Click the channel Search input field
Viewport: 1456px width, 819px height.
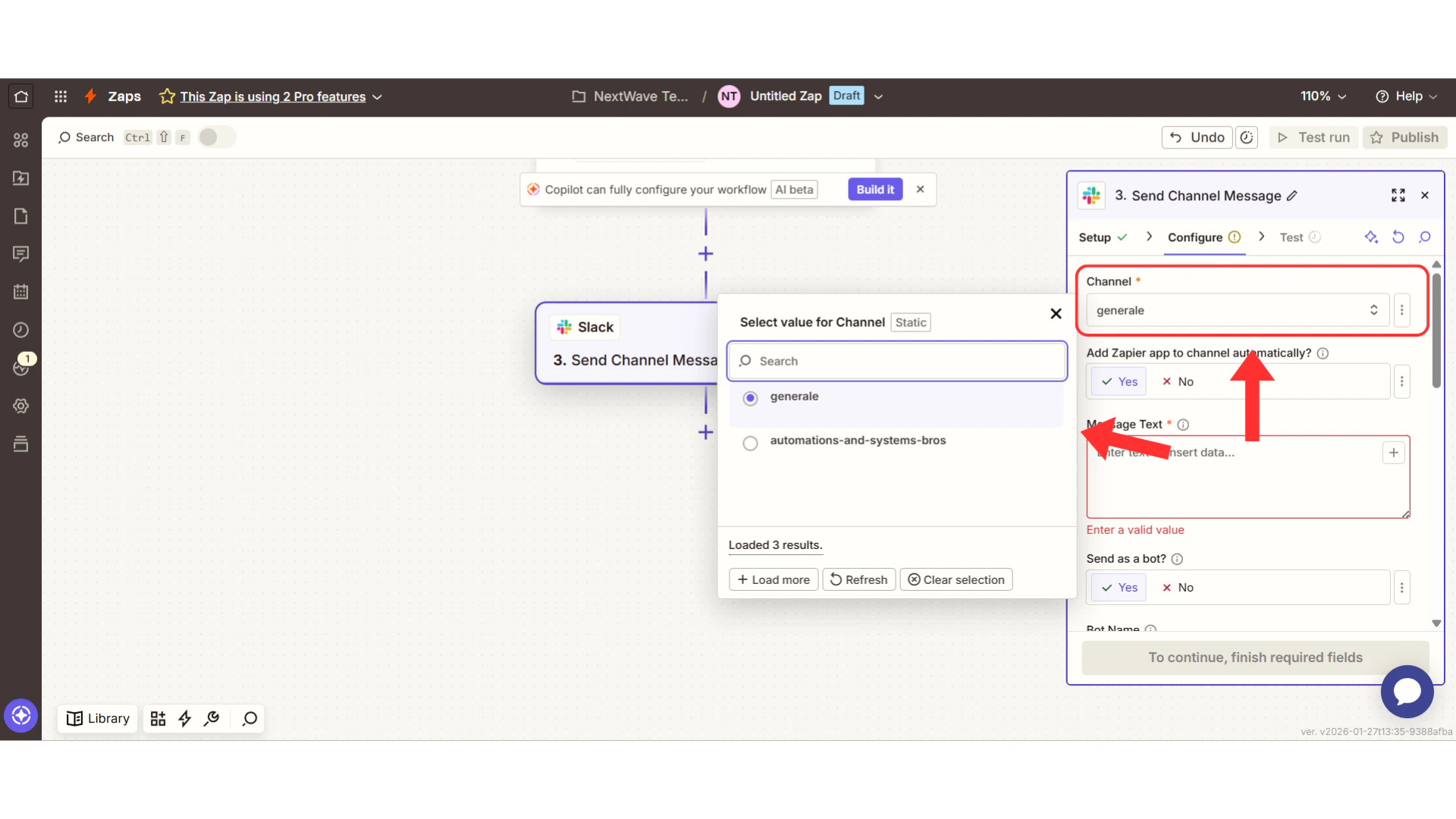896,361
